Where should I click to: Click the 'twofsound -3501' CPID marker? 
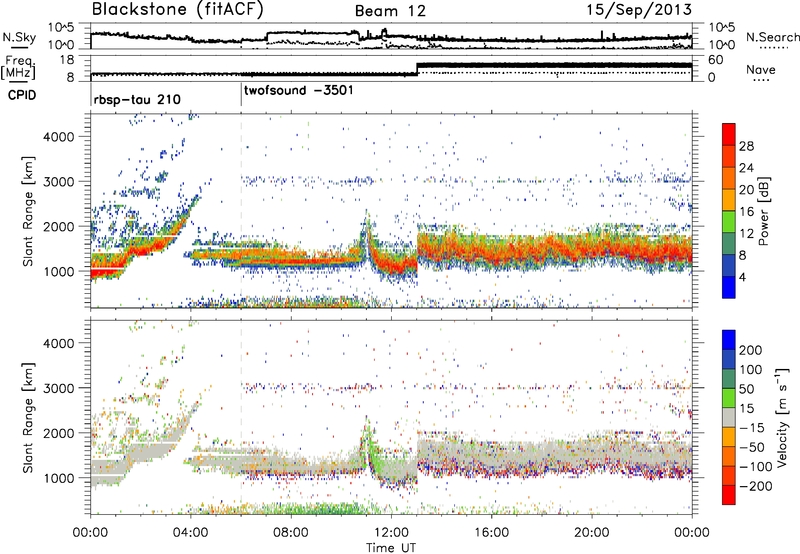coord(298,91)
